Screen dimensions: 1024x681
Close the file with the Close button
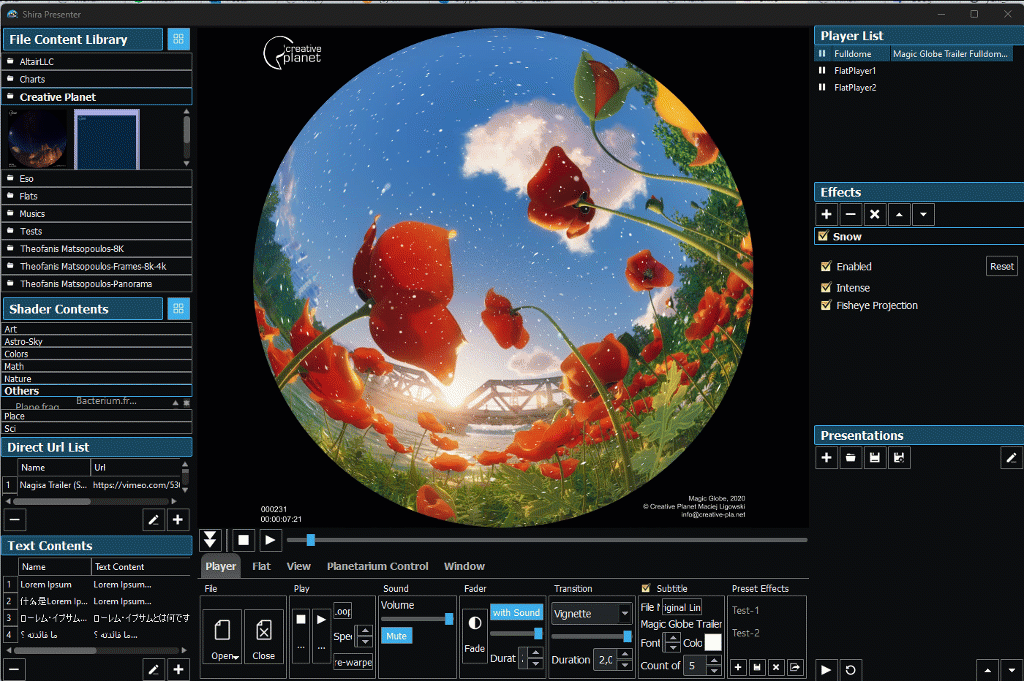point(264,637)
